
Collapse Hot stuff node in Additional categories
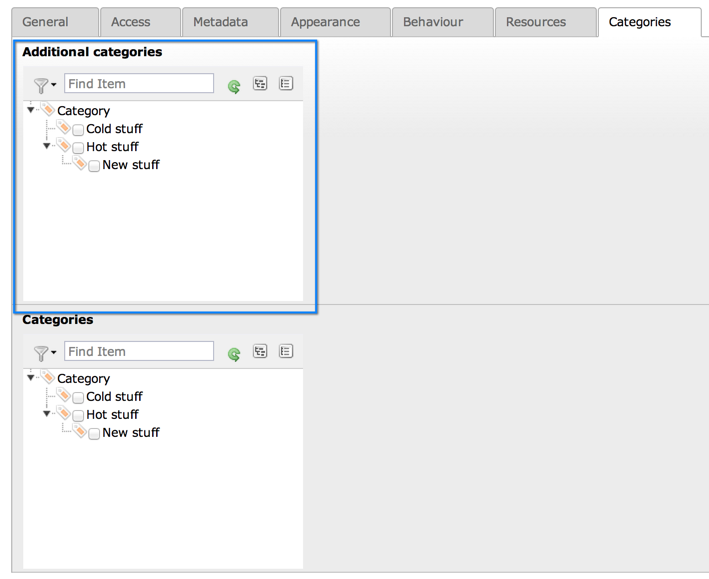(47, 146)
